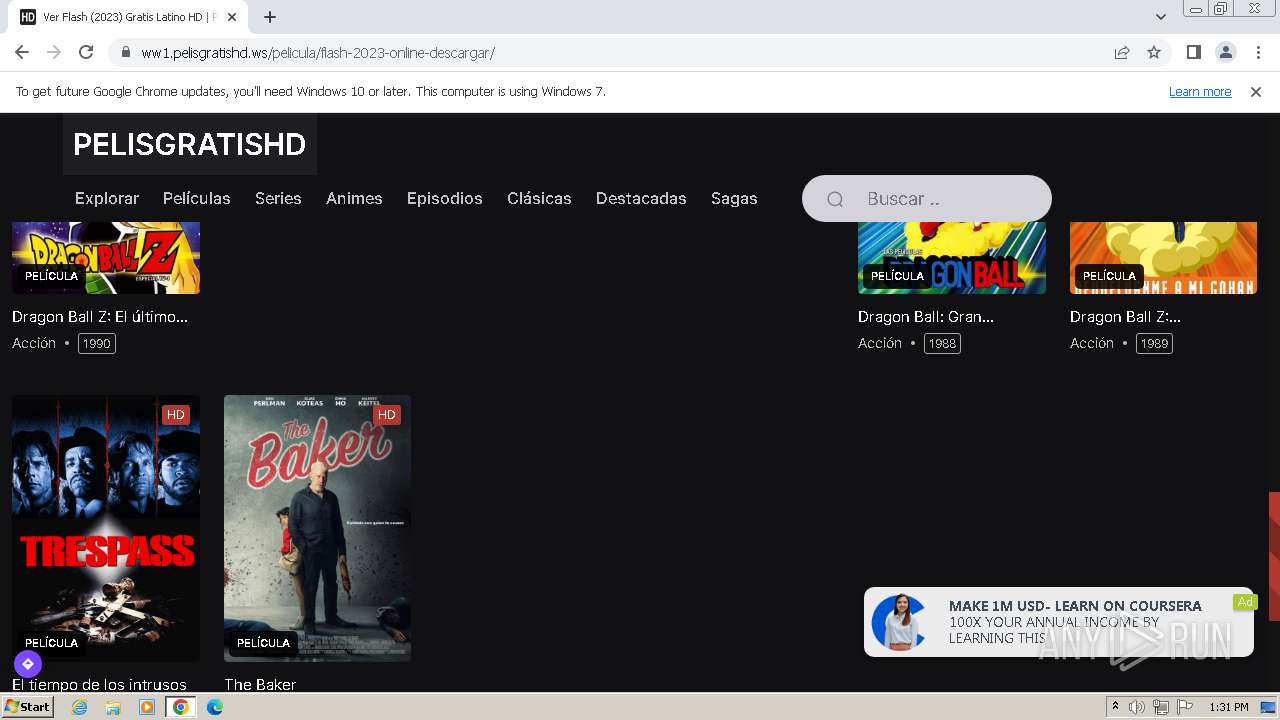Open the side panel icon
Viewport: 1280px width, 720px height.
click(x=1193, y=52)
